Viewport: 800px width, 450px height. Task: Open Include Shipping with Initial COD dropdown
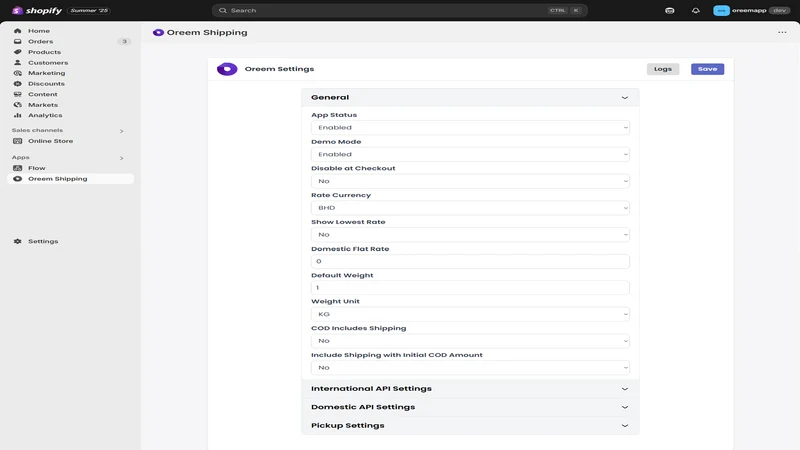470,367
